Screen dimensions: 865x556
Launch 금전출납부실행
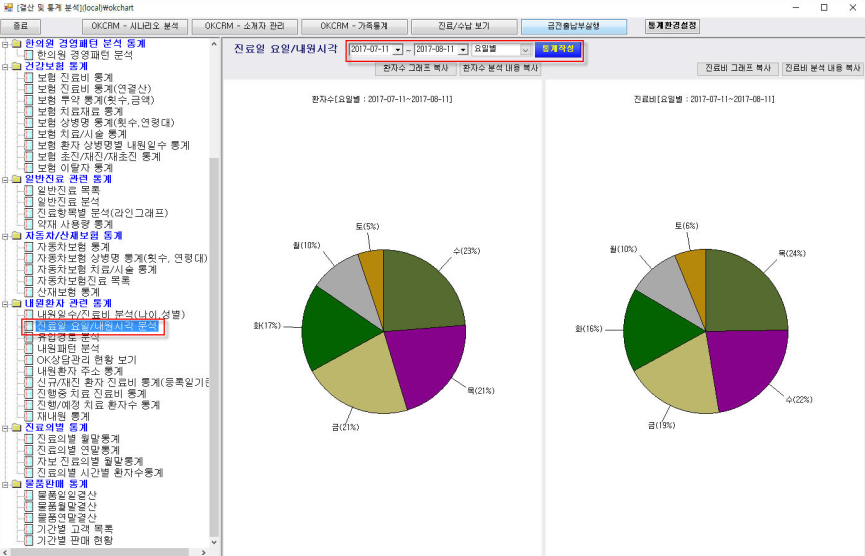[x=574, y=26]
